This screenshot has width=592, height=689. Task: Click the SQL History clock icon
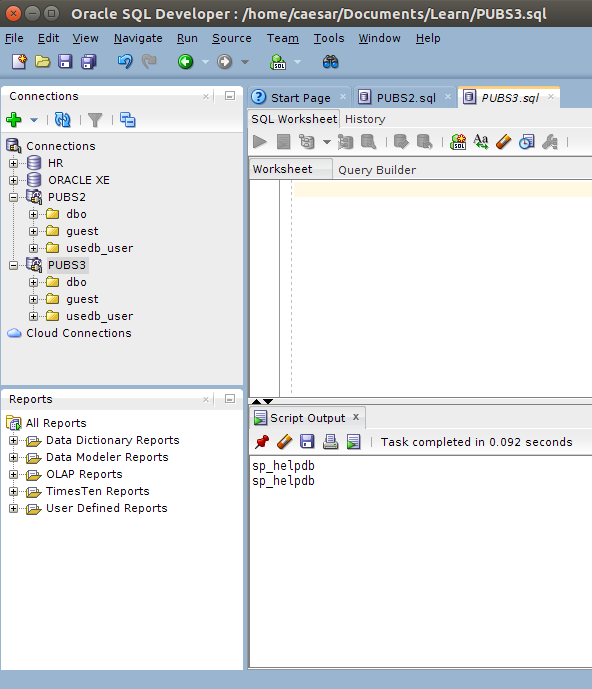(527, 142)
